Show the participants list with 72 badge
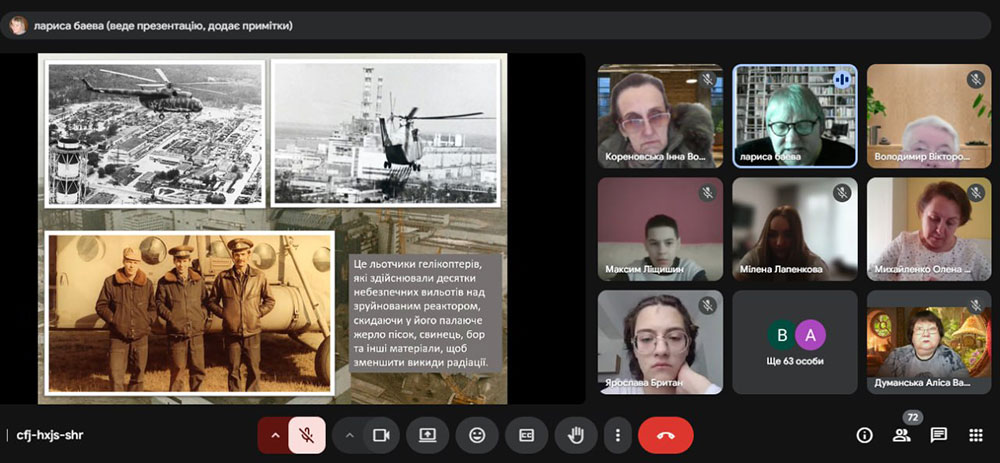Image resolution: width=1000 pixels, height=463 pixels. [902, 435]
